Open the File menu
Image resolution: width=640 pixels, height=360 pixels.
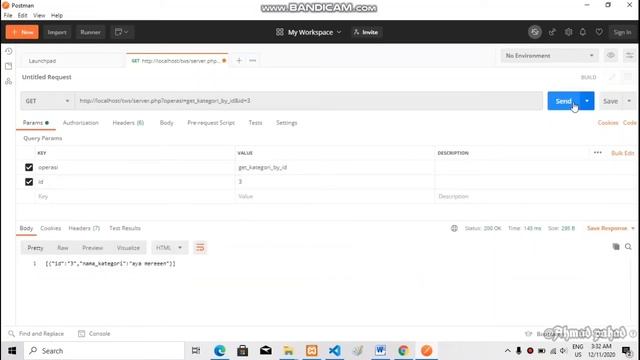[8, 16]
